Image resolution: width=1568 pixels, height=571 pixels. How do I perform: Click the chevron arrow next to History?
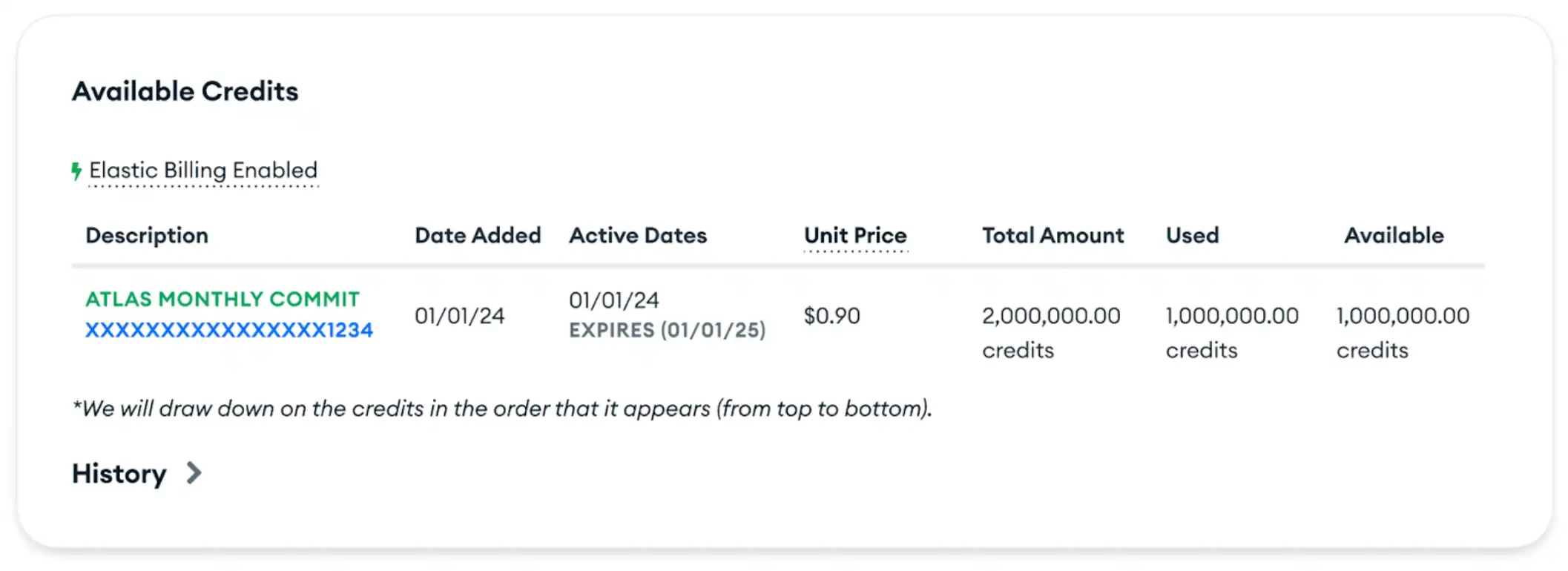pos(194,473)
